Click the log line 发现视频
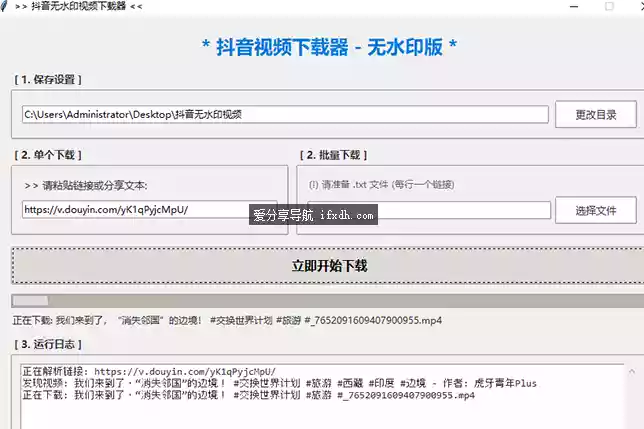Screen dimensions: 644x429 (280, 383)
